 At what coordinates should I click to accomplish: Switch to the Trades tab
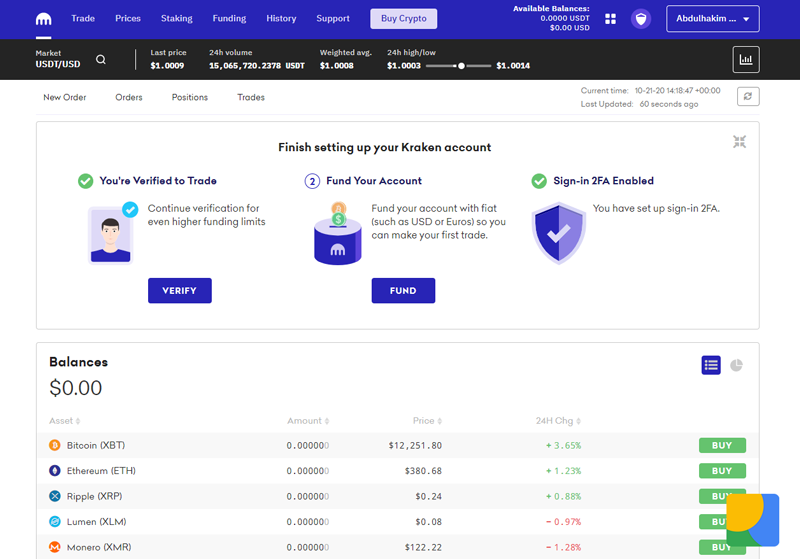[251, 97]
